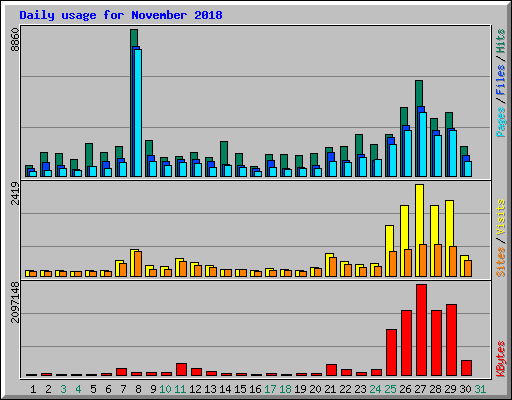512x400 pixels.
Task: Select the '2419' y-axis label
Action: point(15,193)
